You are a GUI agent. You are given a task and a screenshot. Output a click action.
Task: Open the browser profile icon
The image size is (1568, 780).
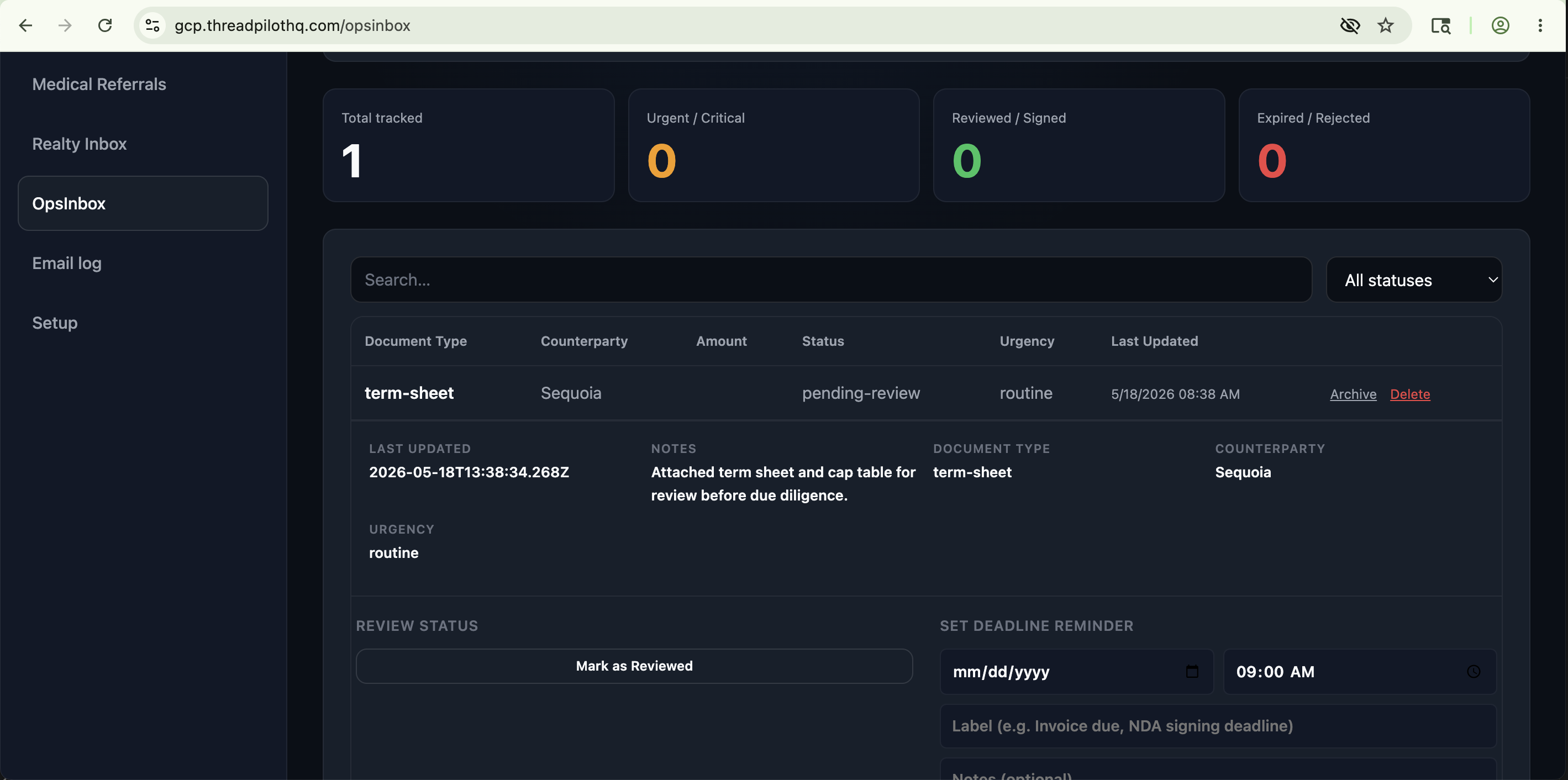[1500, 25]
